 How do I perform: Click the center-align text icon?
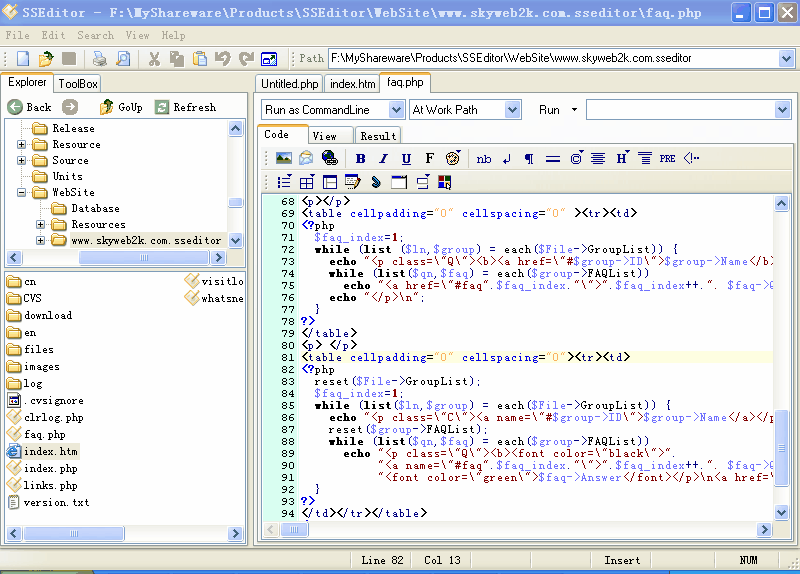click(598, 159)
